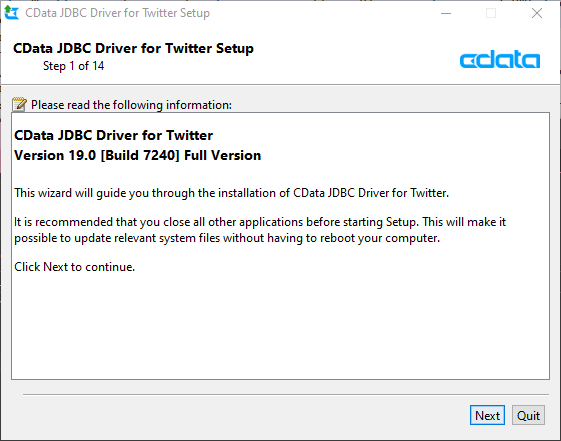This screenshot has width=561, height=441.
Task: Click the "It is recommended" paragraph
Action: [260, 230]
